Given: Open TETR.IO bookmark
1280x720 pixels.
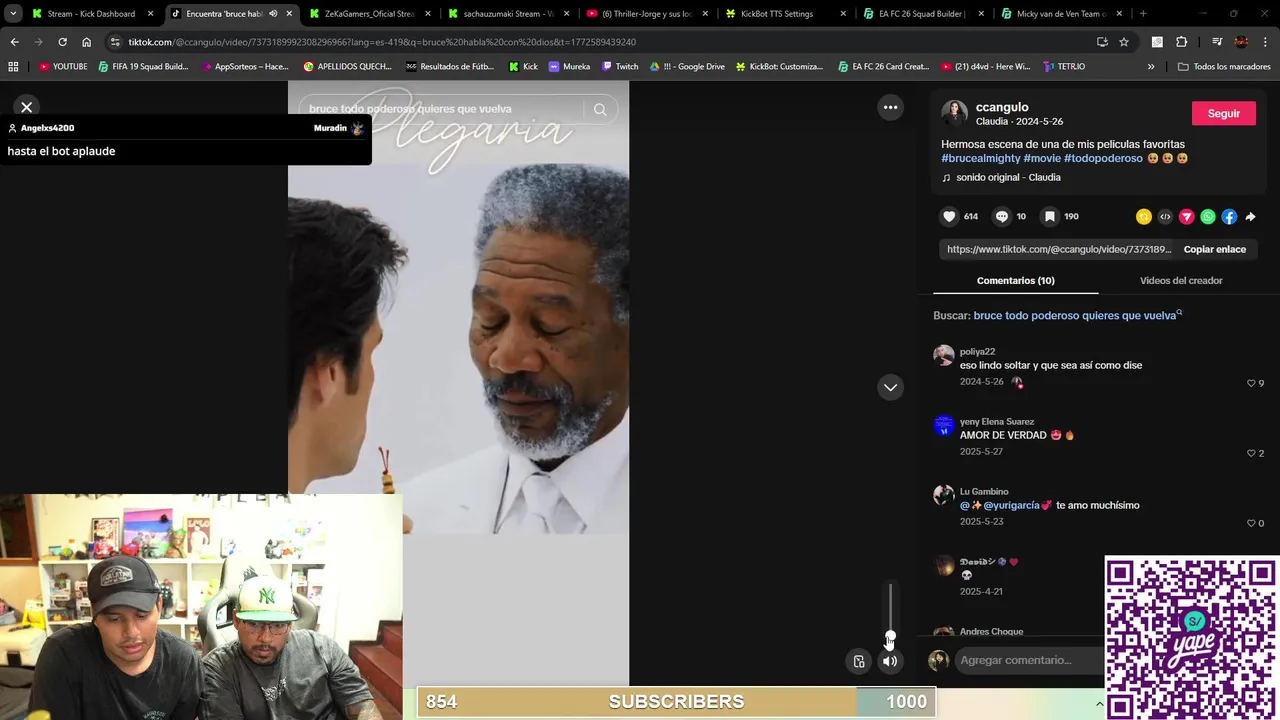Looking at the screenshot, I should (1063, 67).
